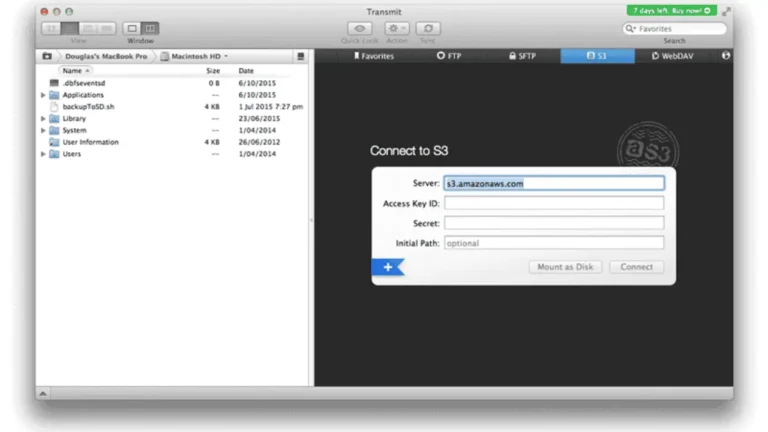Click the Applications folder icon
The width and height of the screenshot is (768, 432).
[x=54, y=95]
